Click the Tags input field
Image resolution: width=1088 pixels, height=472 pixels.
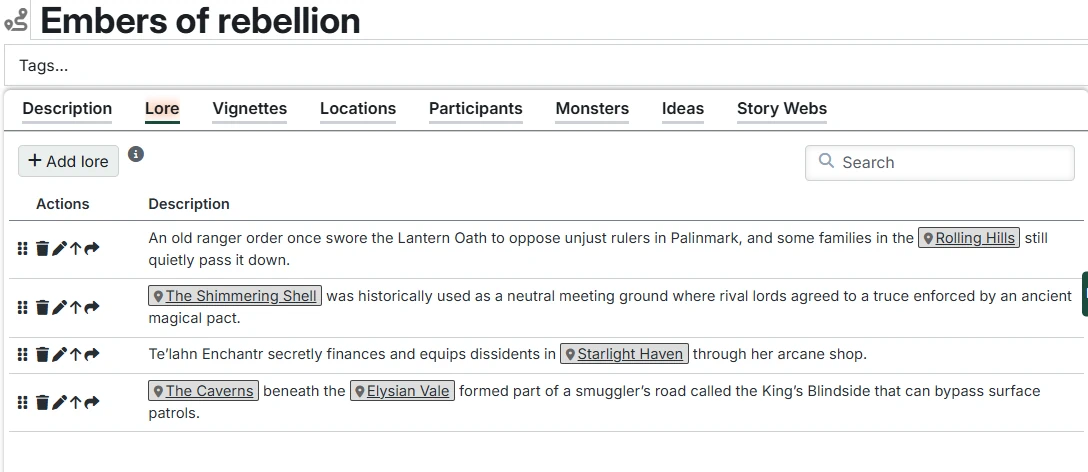[x=544, y=66]
